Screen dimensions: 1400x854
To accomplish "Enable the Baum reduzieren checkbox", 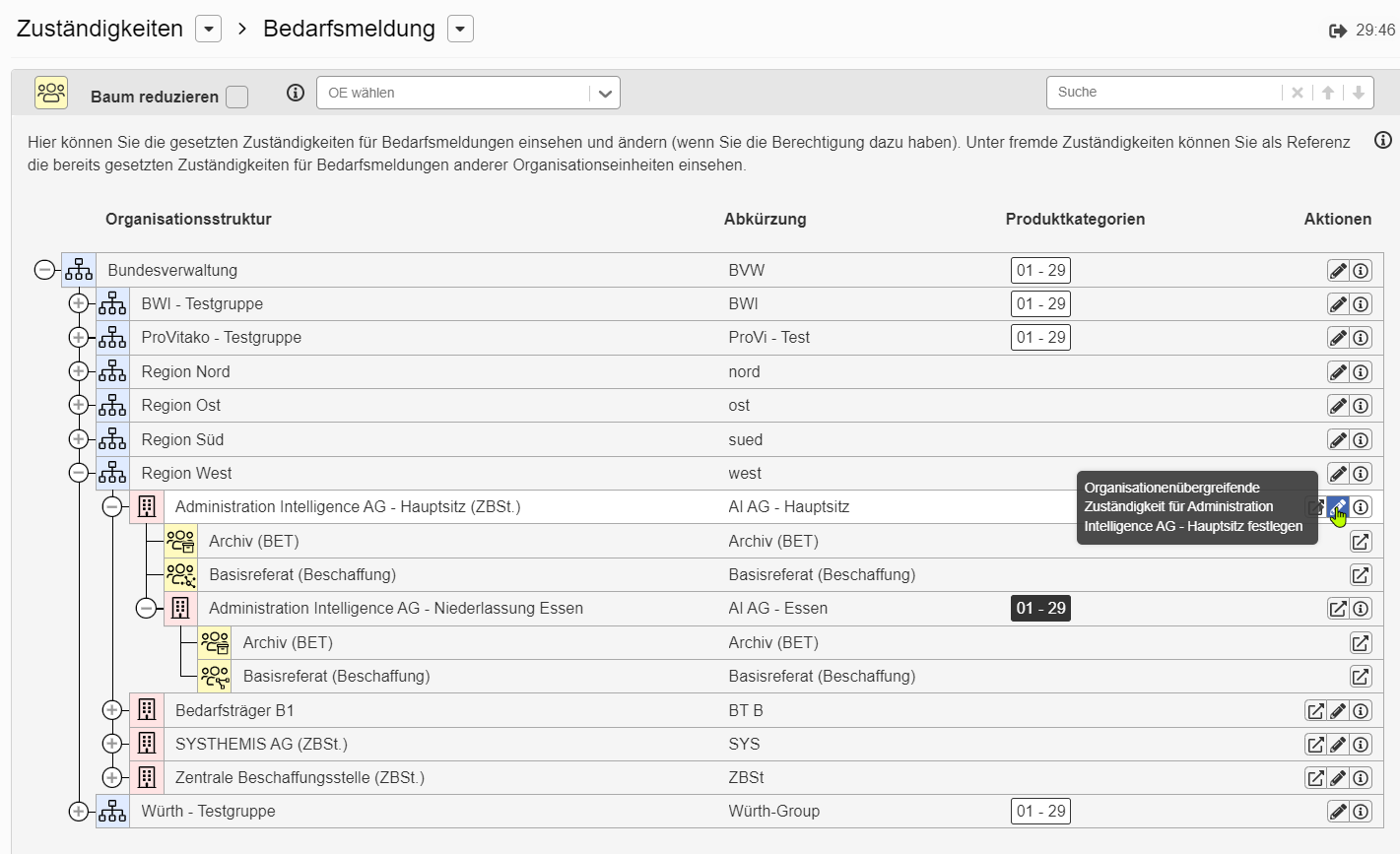I will tap(236, 97).
